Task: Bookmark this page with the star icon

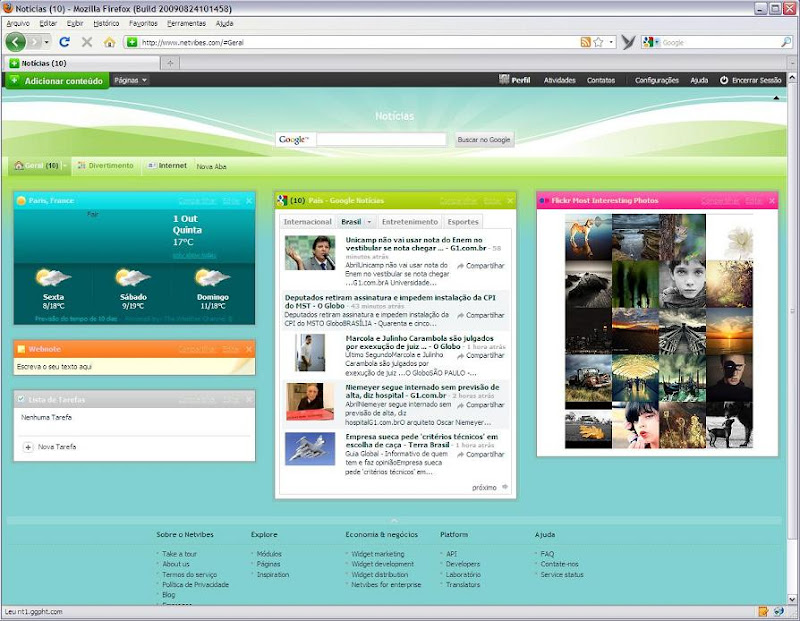Action: pyautogui.click(x=598, y=42)
